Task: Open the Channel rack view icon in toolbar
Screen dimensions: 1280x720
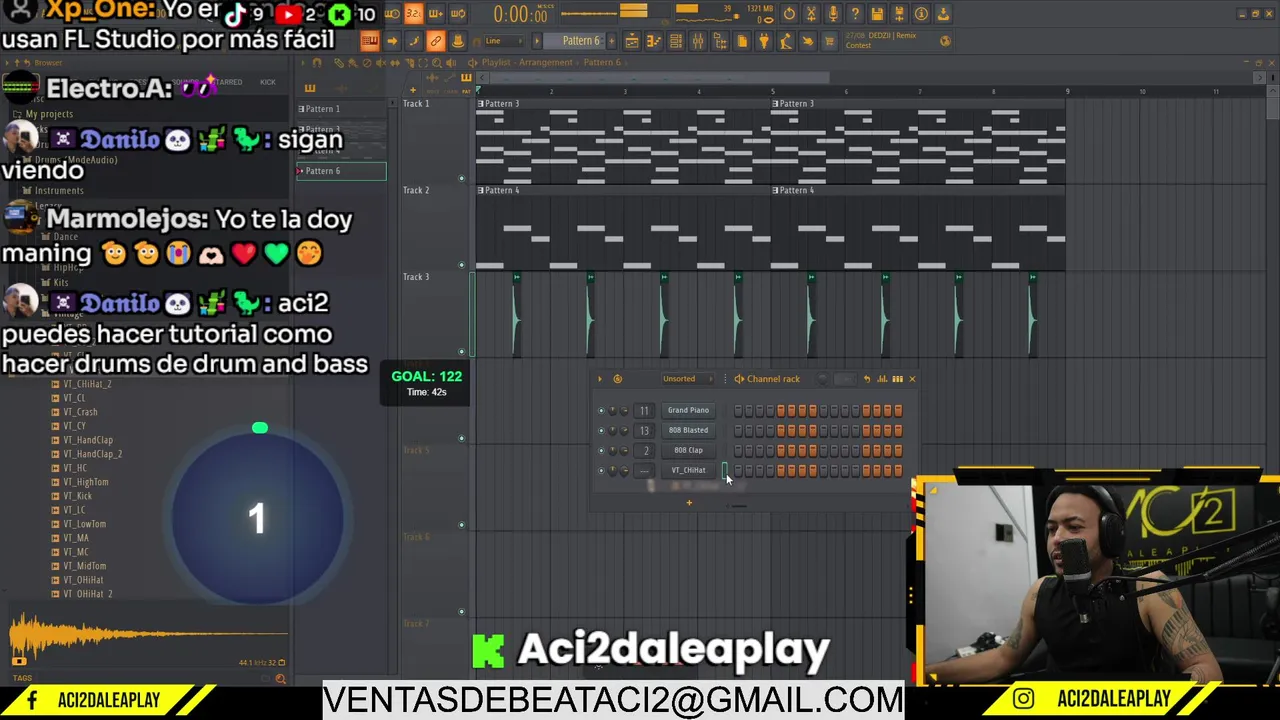Action: point(676,41)
